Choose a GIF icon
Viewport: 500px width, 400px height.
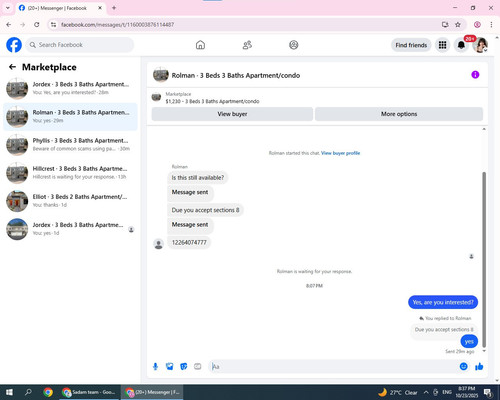(x=198, y=367)
